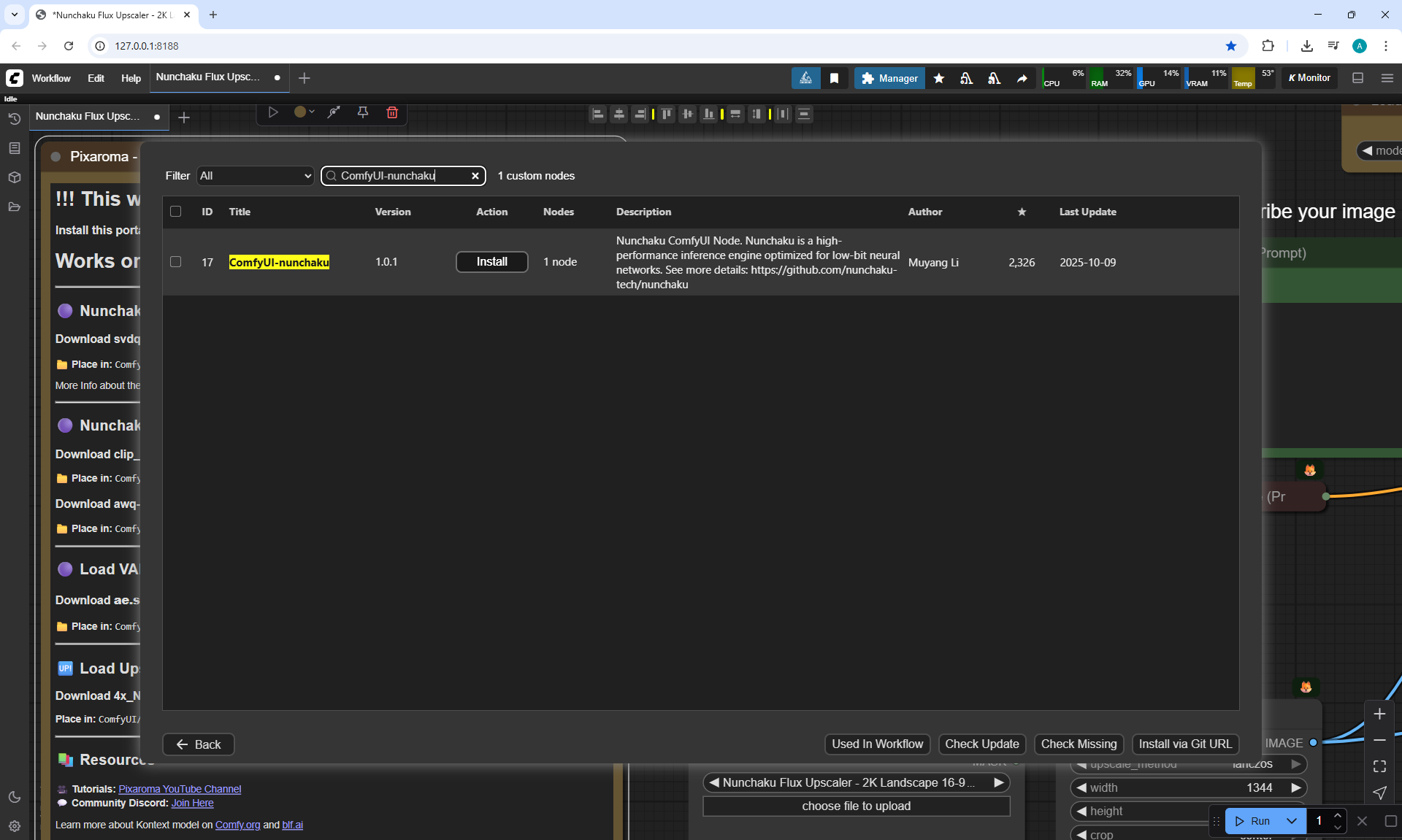The image size is (1402, 840).
Task: Open settings gear in sidebar
Action: pos(14,826)
